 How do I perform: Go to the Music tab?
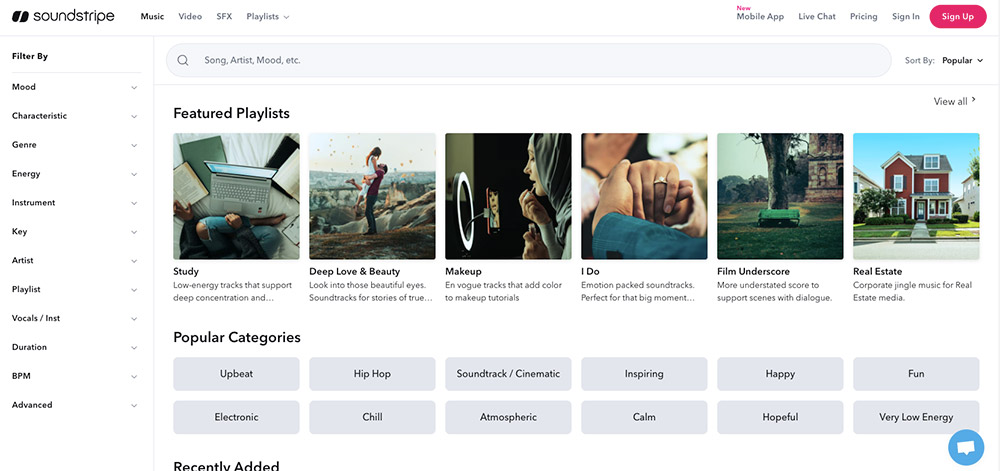152,17
